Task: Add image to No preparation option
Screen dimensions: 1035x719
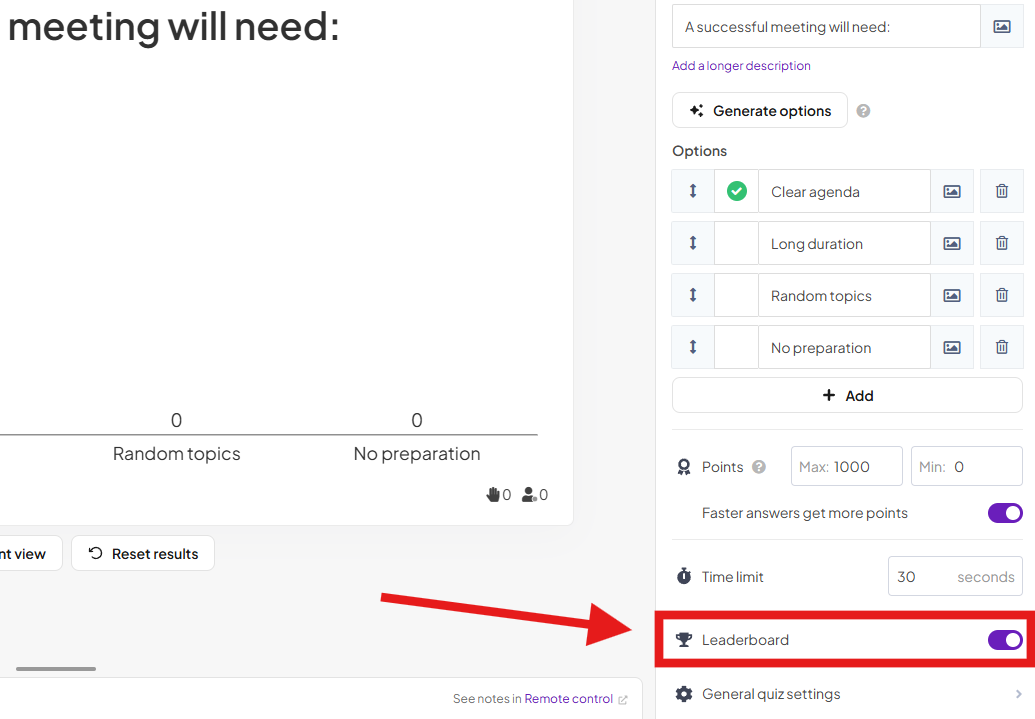Action: click(x=951, y=347)
